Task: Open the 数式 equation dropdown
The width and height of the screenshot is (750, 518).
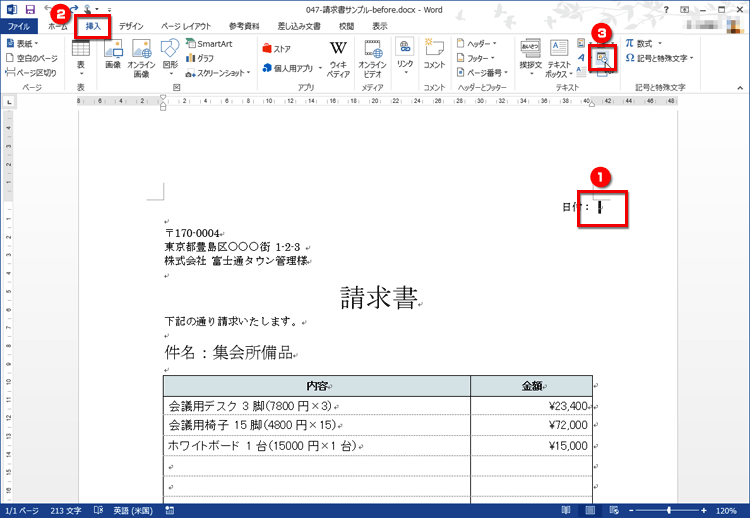Action: click(644, 44)
